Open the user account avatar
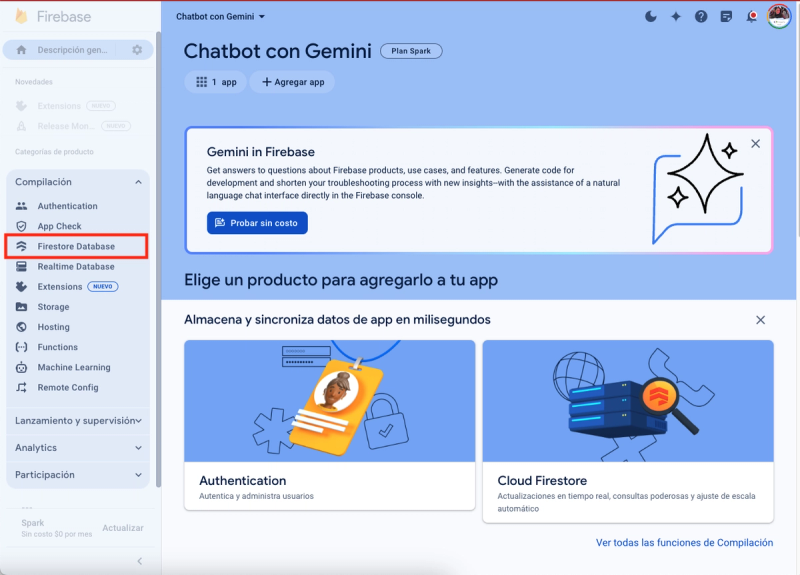800x575 pixels. coord(779,16)
